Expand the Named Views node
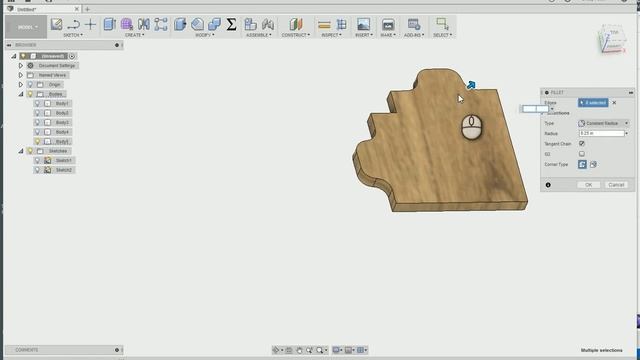 point(21,75)
